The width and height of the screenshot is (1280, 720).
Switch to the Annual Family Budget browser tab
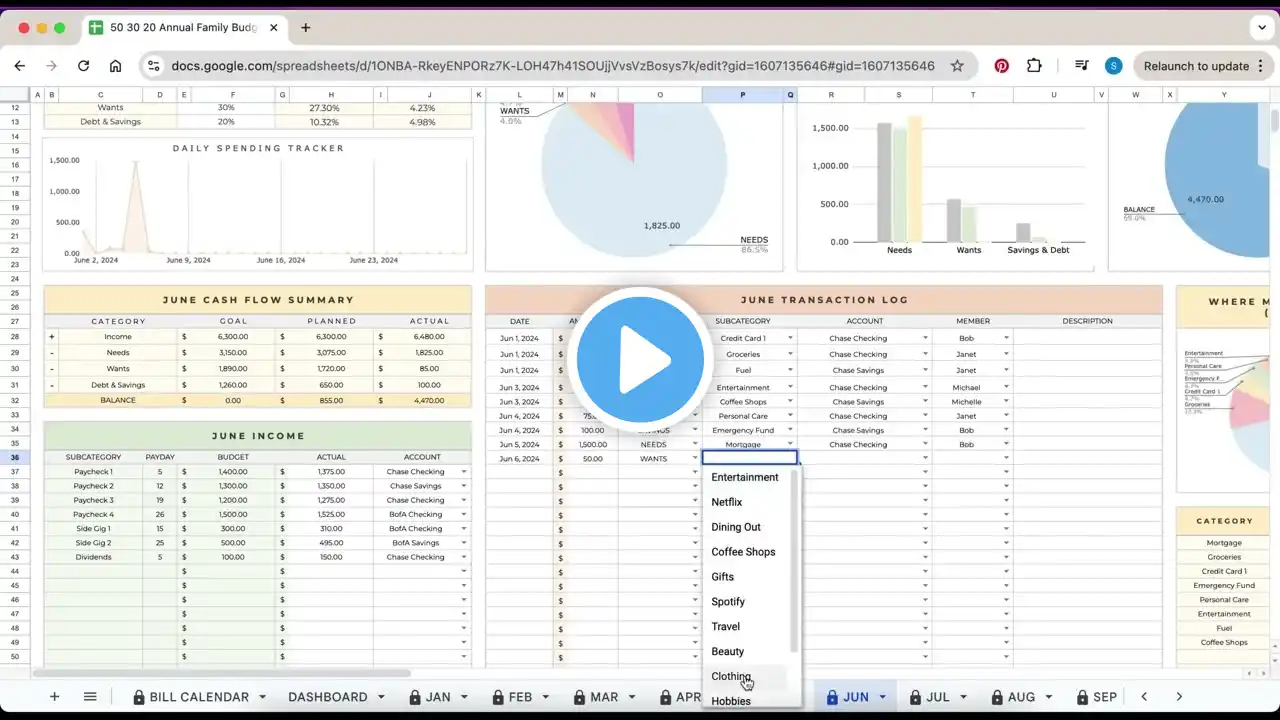(186, 28)
